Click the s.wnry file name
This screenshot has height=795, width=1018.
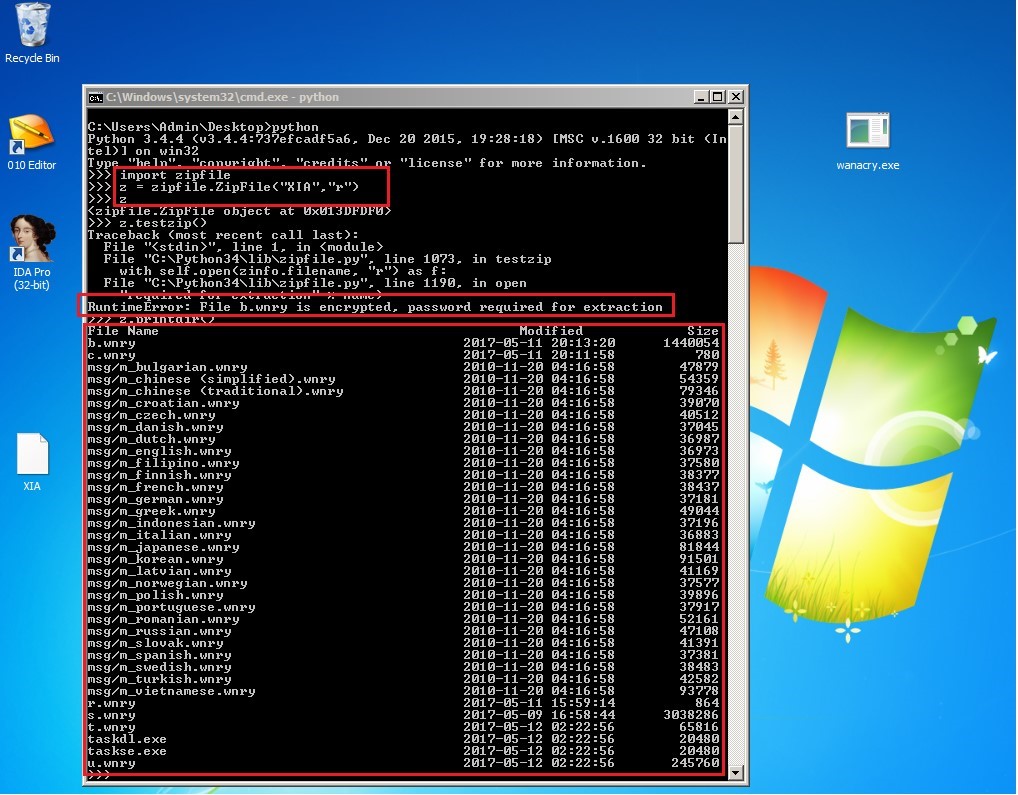112,715
